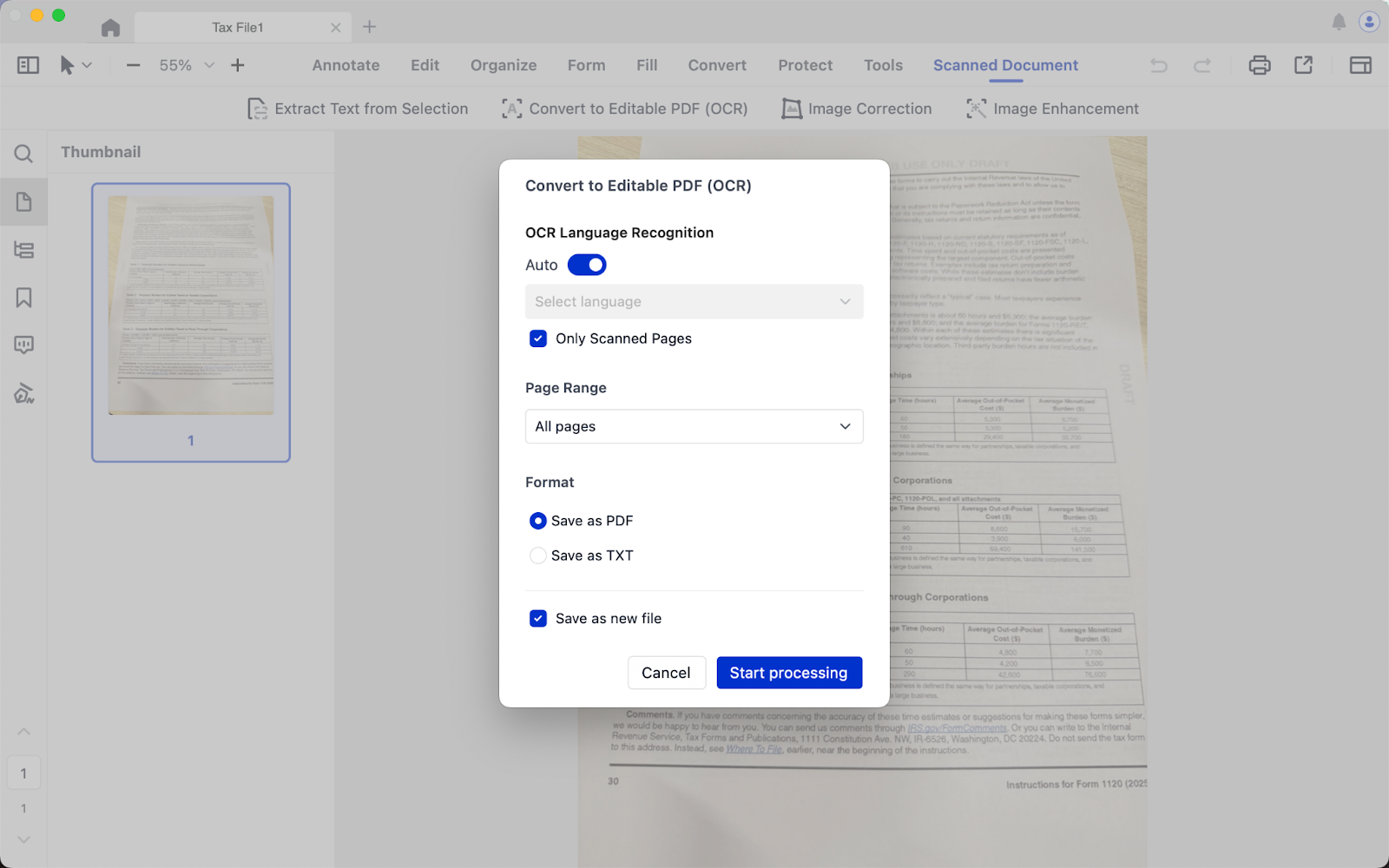Switch to the Annotate tab
This screenshot has height=868, width=1389.
pos(346,65)
